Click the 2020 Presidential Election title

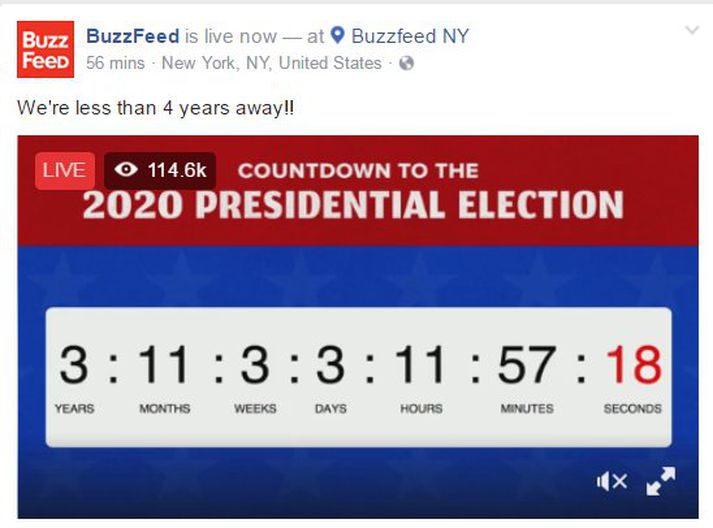[x=353, y=204]
